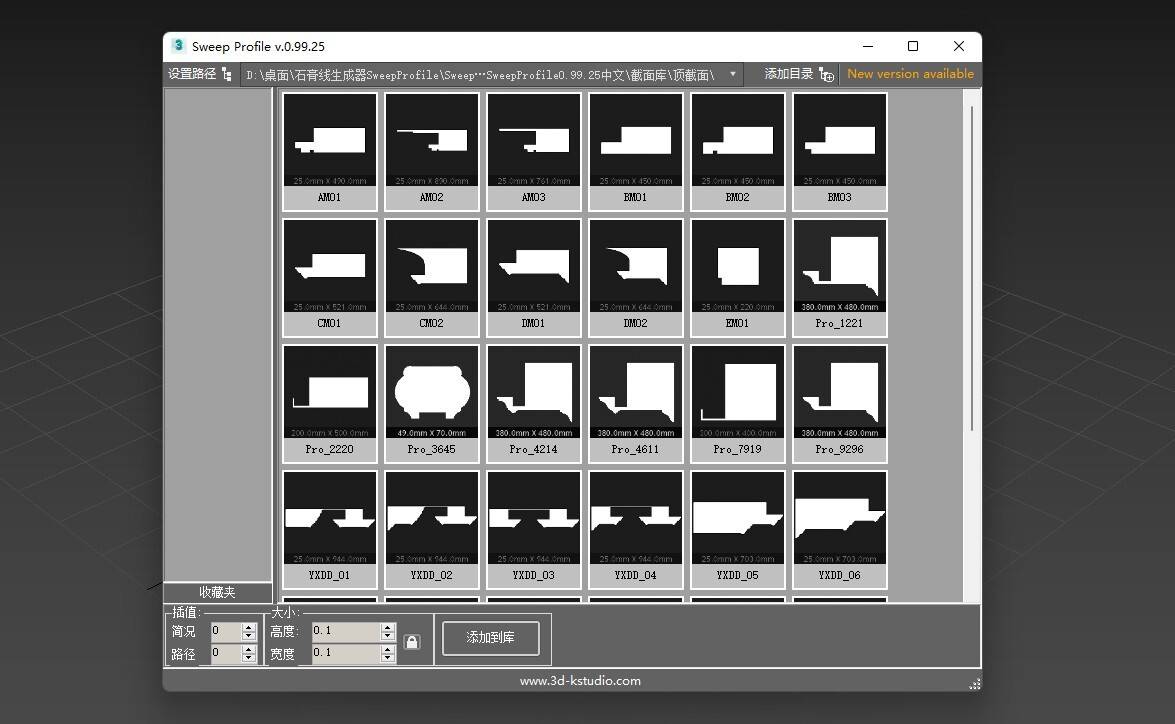Click the 高度 height input field
The image size is (1175, 724).
[x=345, y=632]
